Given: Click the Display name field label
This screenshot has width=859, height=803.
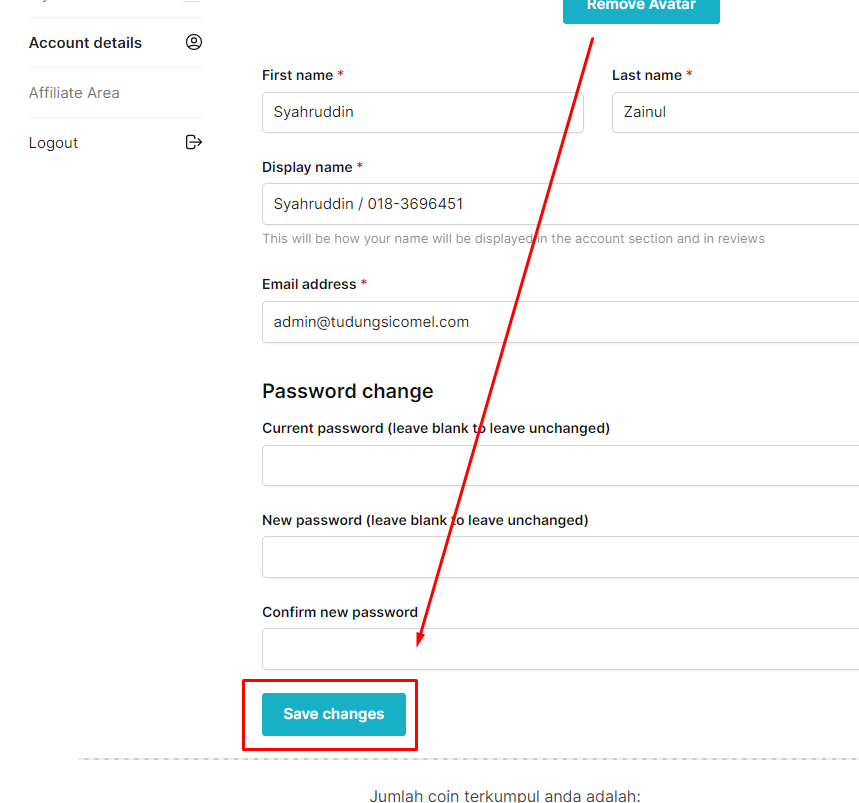Looking at the screenshot, I should pos(307,167).
